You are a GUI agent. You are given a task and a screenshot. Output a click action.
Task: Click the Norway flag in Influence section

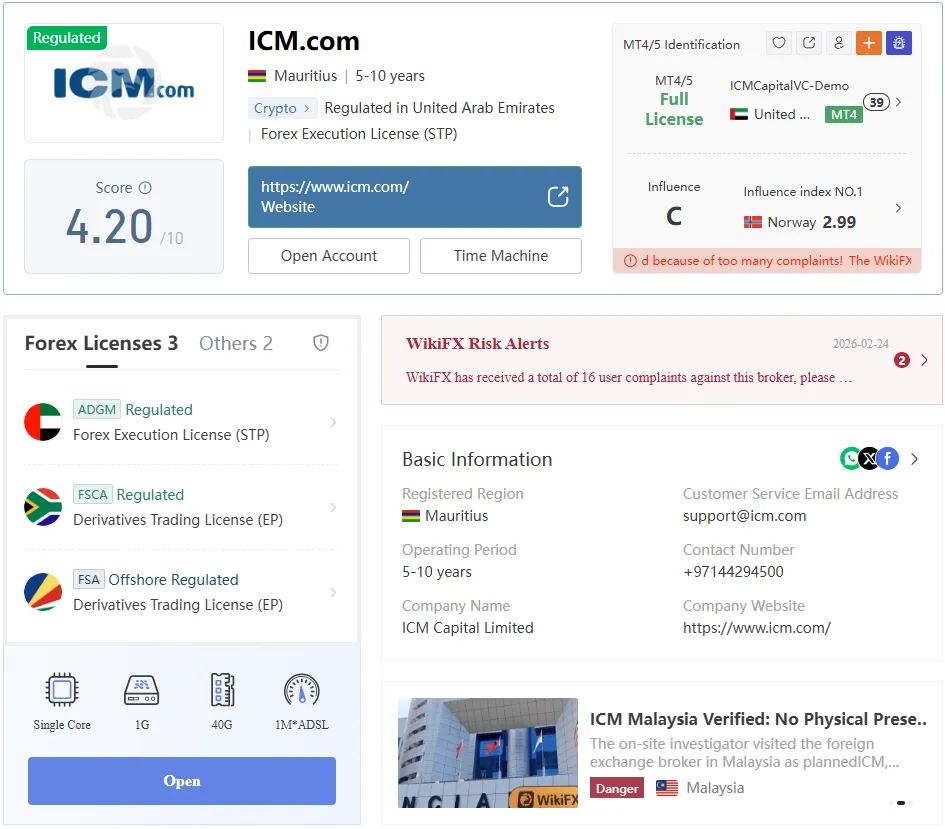point(753,222)
